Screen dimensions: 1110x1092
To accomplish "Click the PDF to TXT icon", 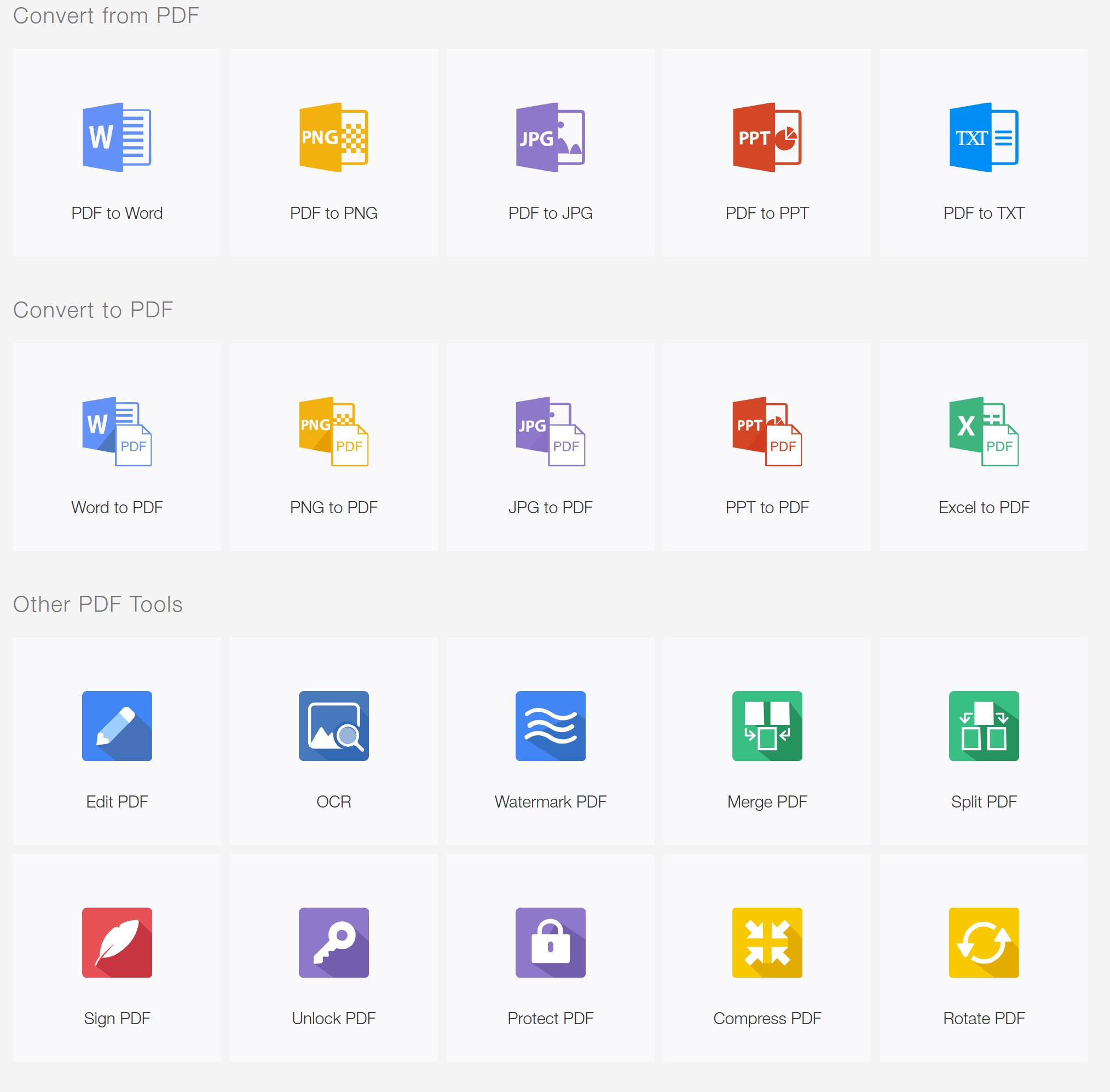I will tap(984, 137).
